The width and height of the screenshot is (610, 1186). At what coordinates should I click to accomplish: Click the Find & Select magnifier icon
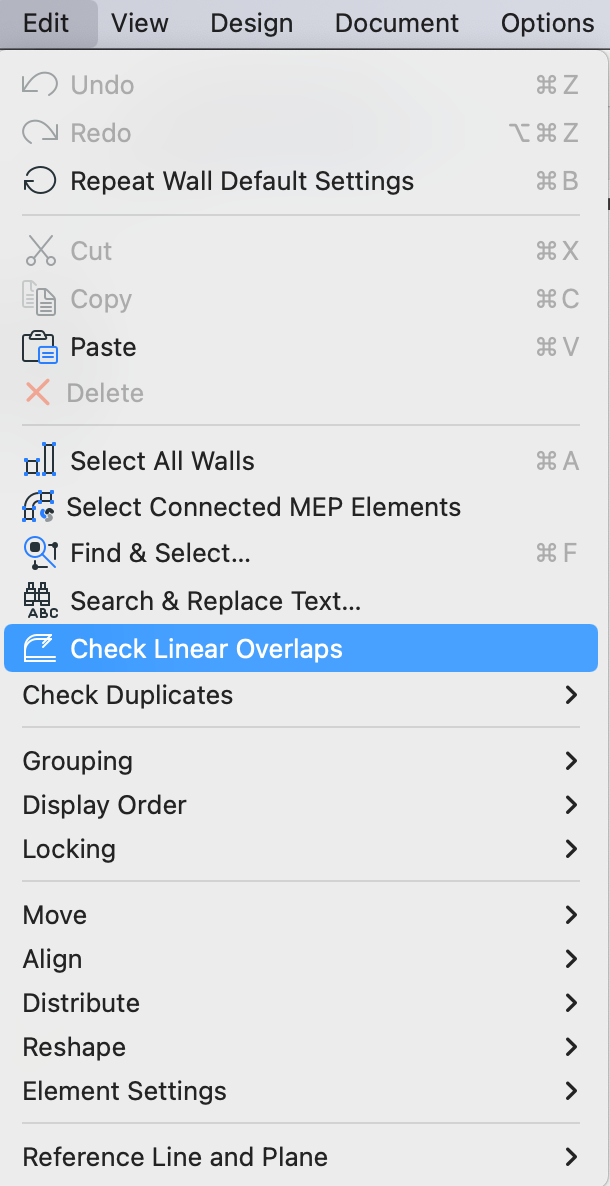pos(40,554)
